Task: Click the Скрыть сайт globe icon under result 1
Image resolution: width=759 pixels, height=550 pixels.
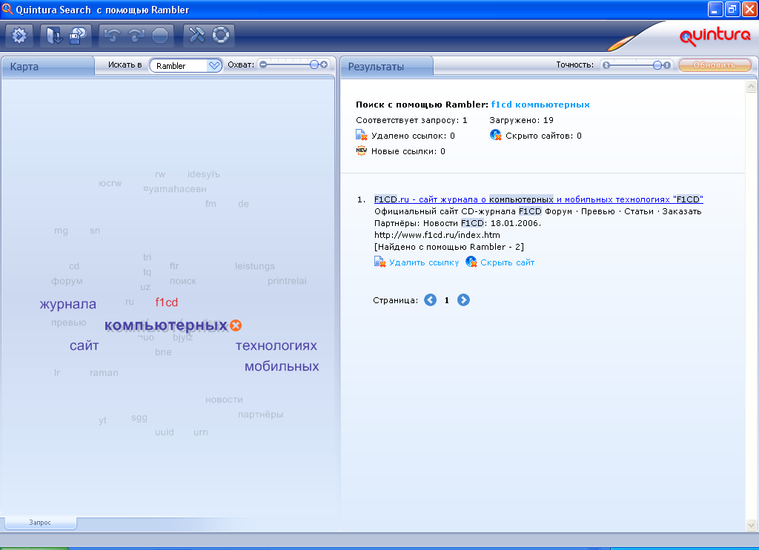Action: (x=471, y=262)
